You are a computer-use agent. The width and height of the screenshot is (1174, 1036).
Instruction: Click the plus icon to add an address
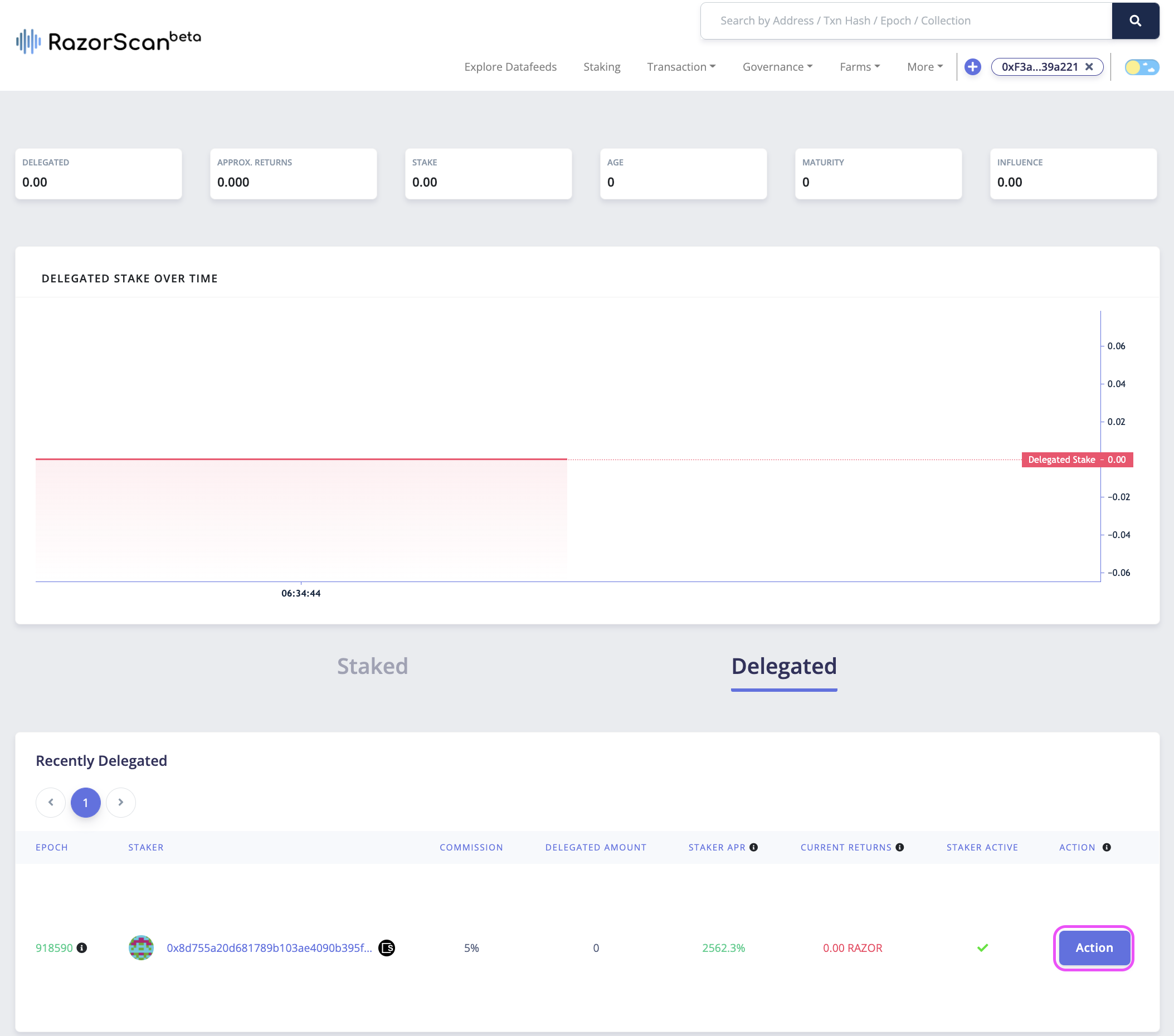coord(972,67)
